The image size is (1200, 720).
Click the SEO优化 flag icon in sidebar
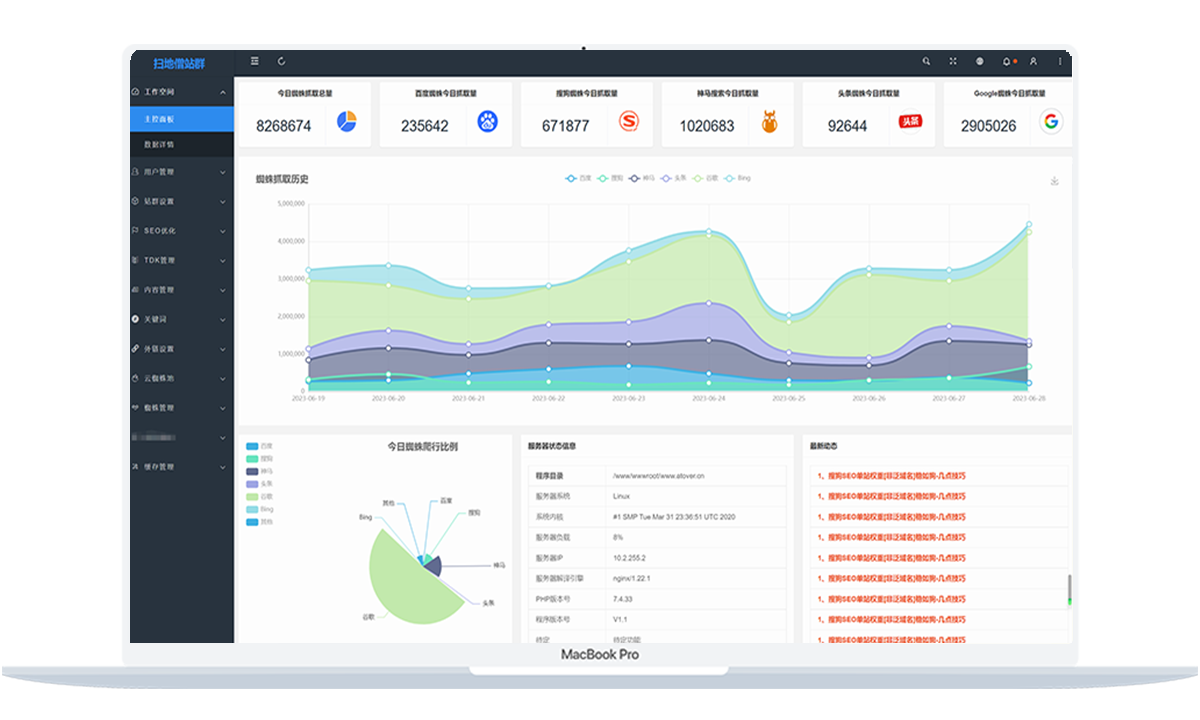point(136,230)
